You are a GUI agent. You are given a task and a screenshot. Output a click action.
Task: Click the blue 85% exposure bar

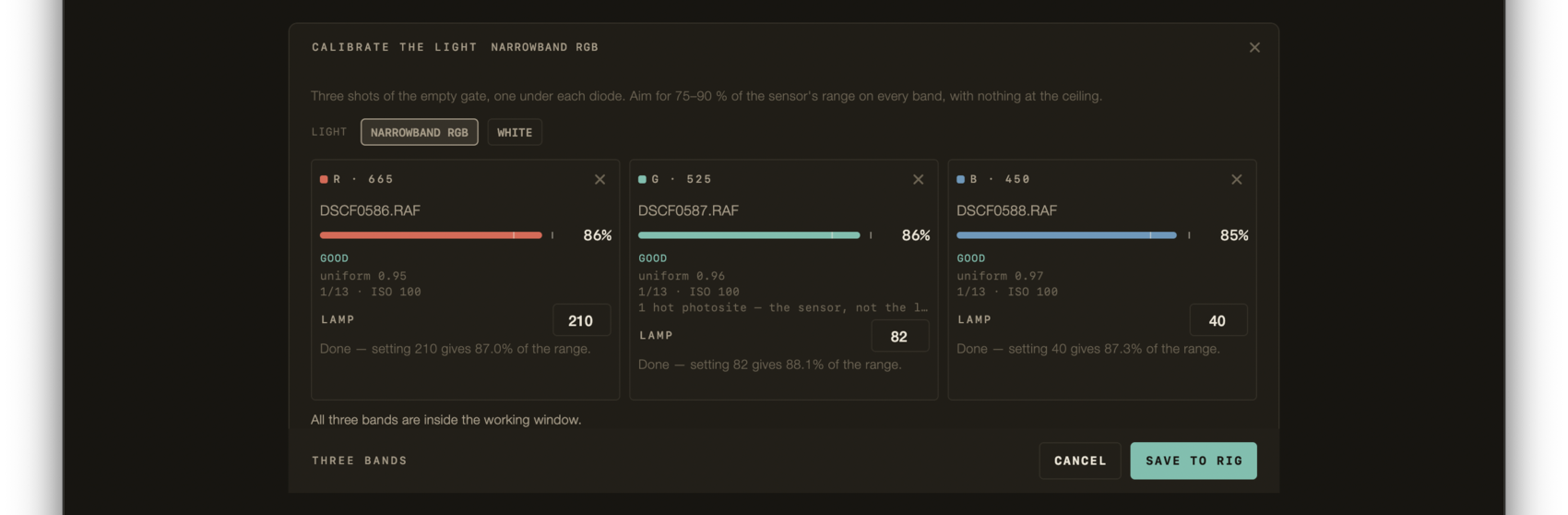pos(1073,235)
